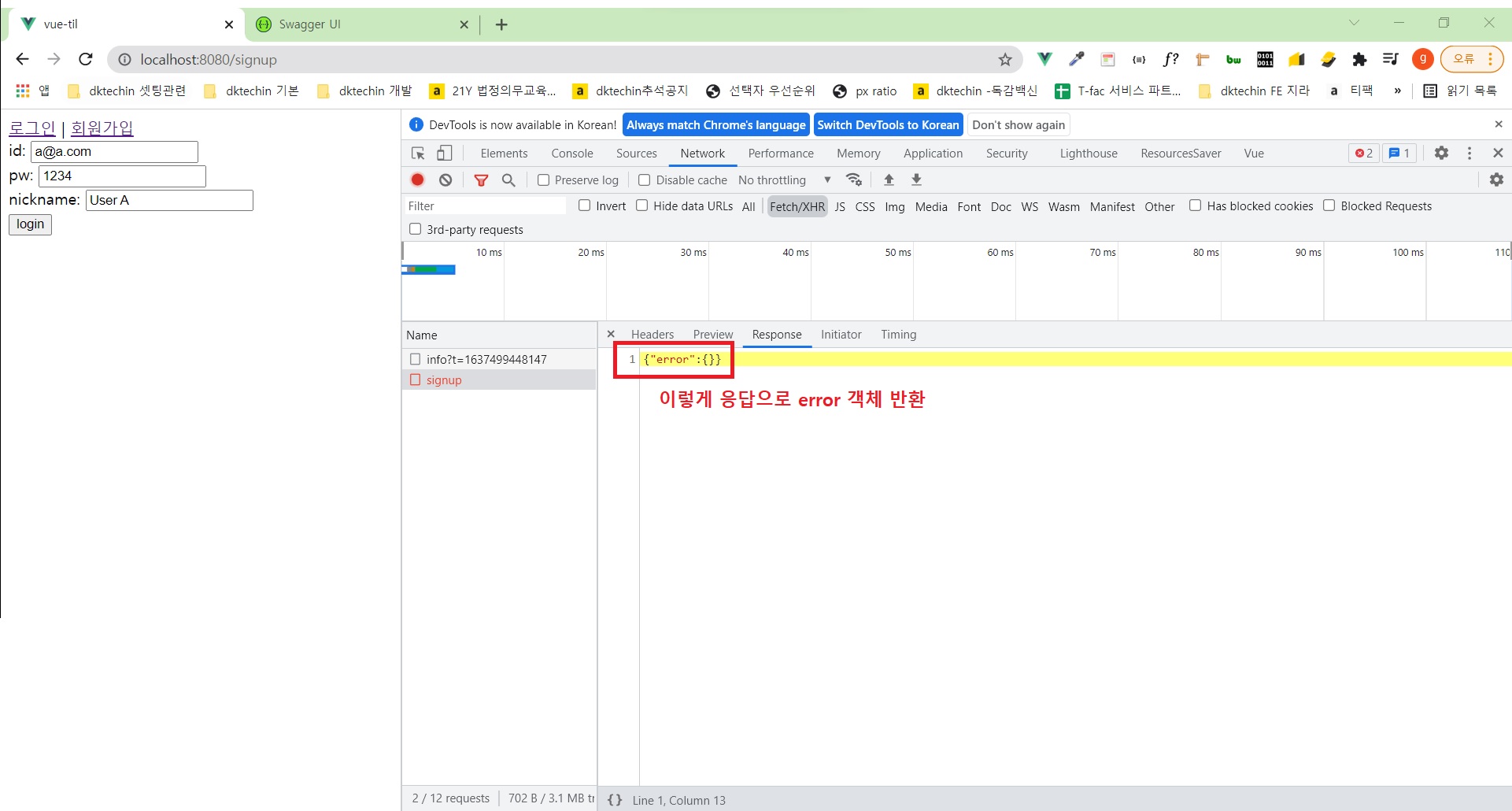Activate the inspect element picker

[x=418, y=154]
